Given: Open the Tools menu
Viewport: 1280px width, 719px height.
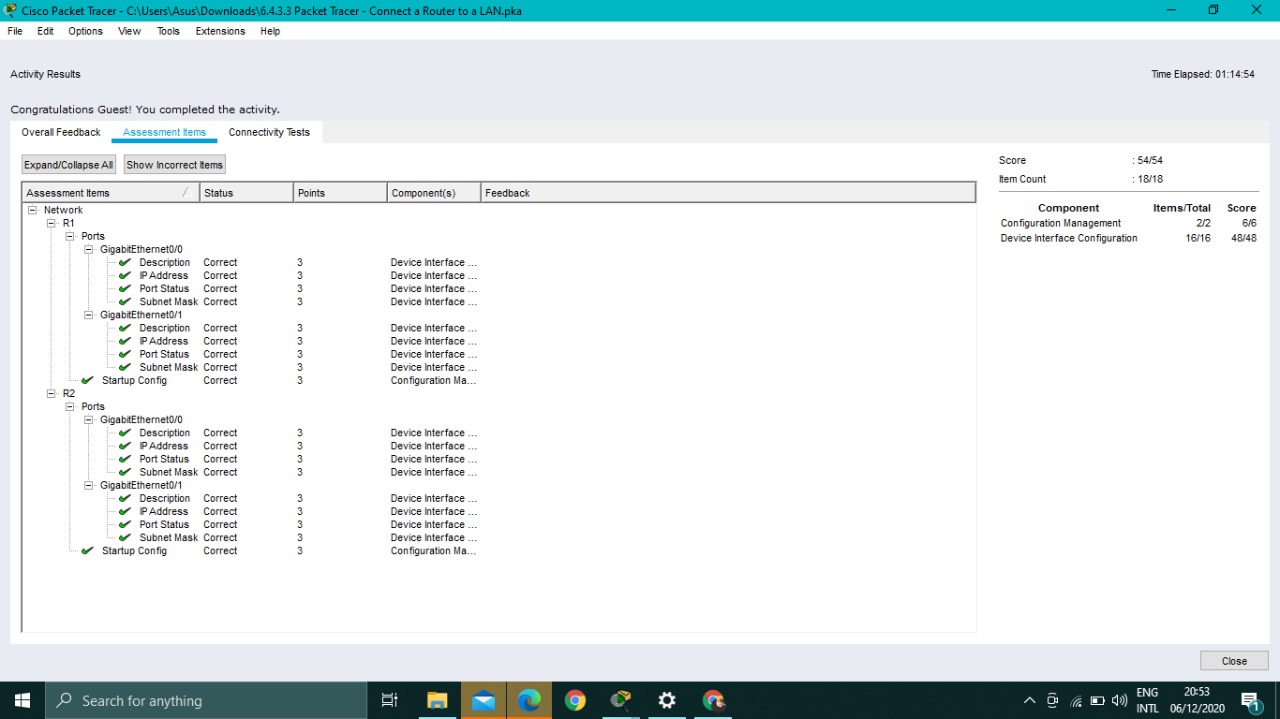Looking at the screenshot, I should click(168, 31).
